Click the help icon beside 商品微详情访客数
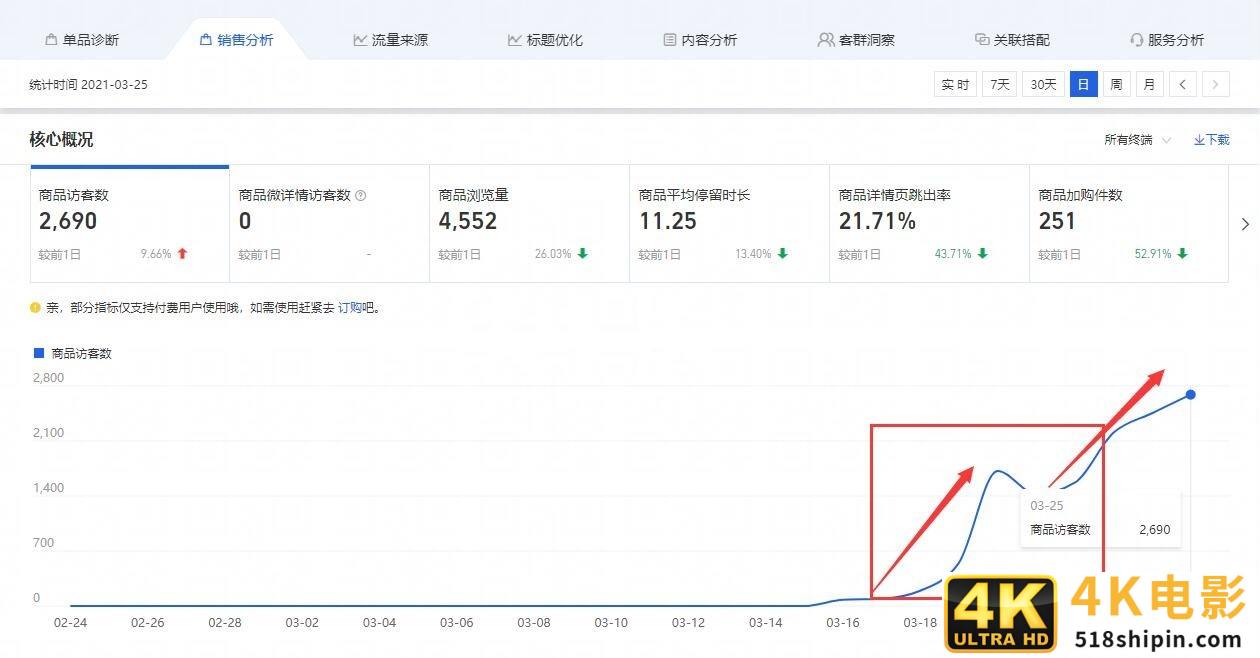The image size is (1260, 658). click(x=361, y=196)
